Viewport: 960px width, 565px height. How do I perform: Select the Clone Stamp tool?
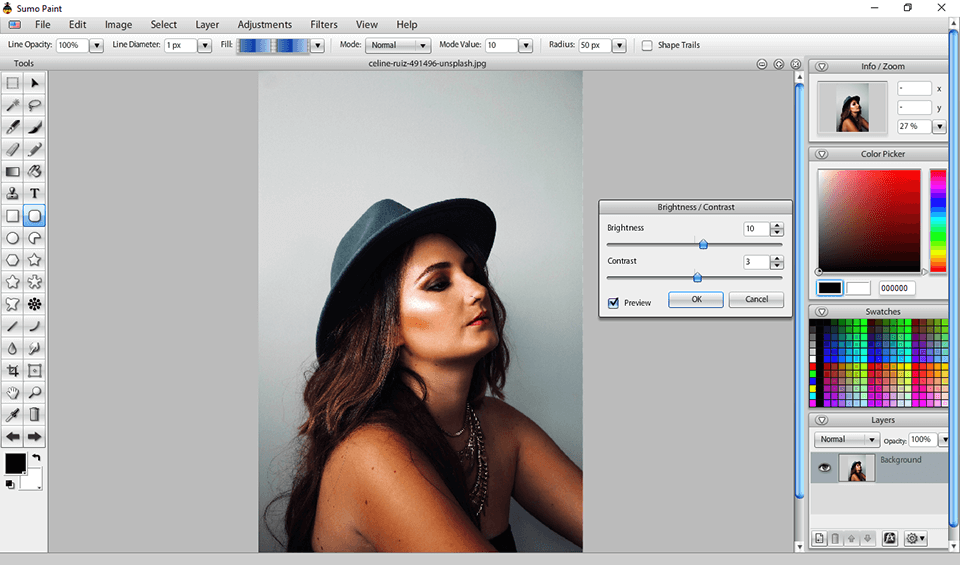(12, 193)
